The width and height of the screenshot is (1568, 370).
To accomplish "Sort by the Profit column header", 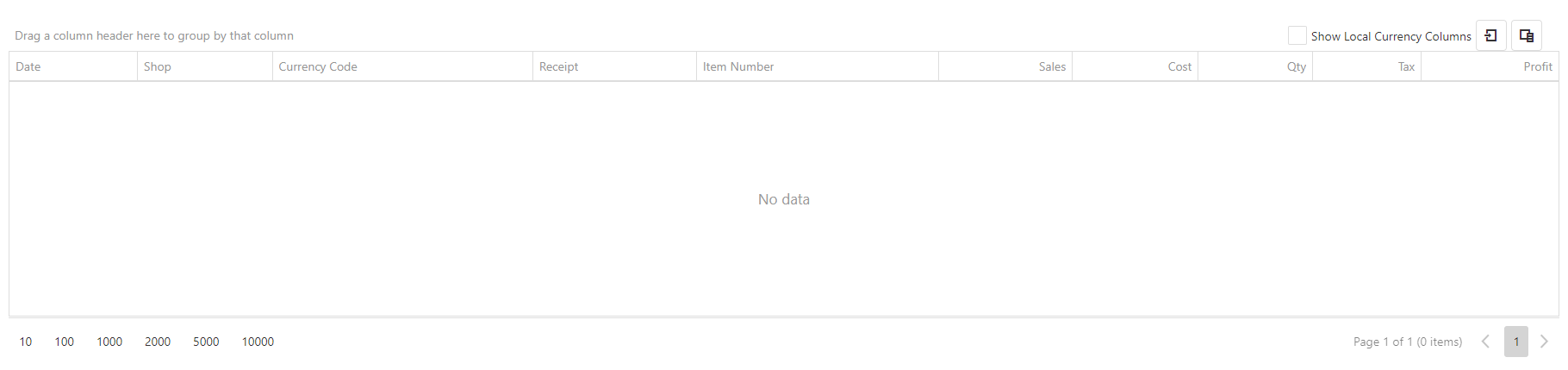I will pos(1490,66).
